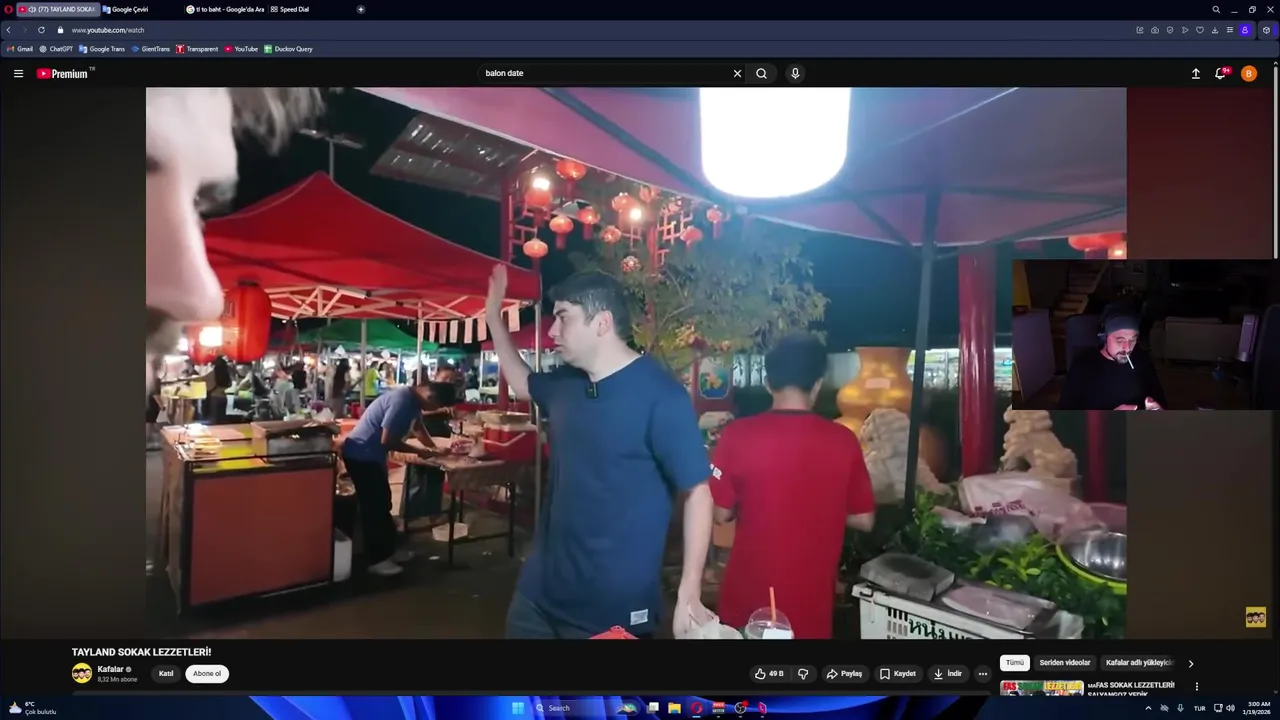The height and width of the screenshot is (720, 1280).
Task: Show hidden system tray icons
Action: [x=1148, y=708]
